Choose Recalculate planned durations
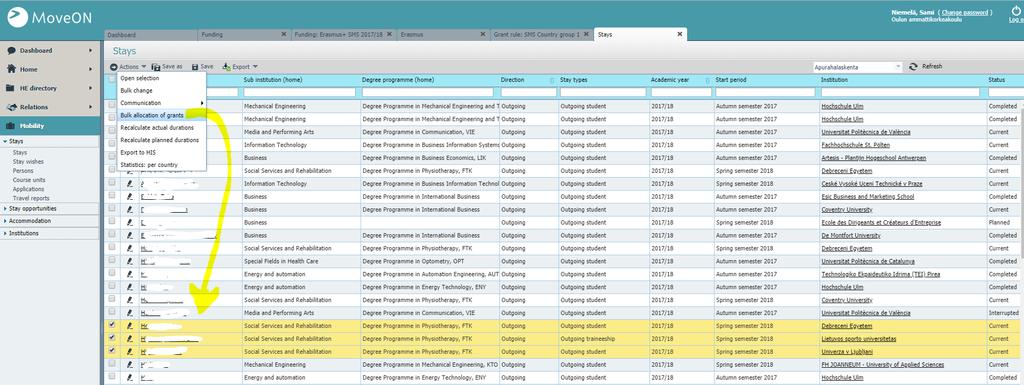Viewport: 1024px width, 385px height. tap(161, 140)
